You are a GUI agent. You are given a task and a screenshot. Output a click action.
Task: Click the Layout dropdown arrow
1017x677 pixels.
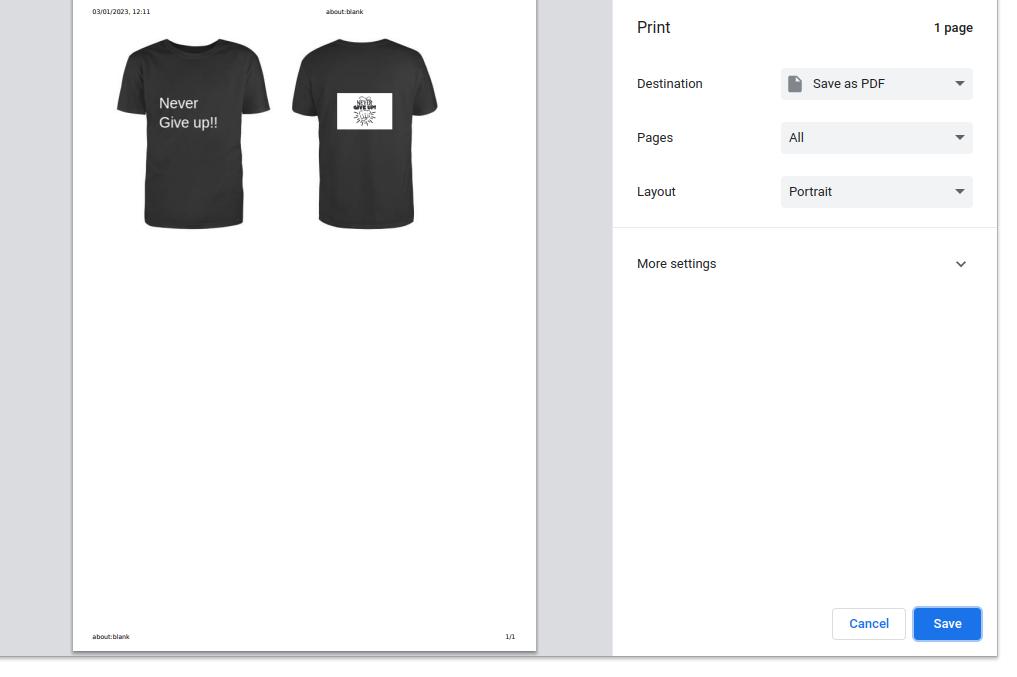[x=959, y=192]
